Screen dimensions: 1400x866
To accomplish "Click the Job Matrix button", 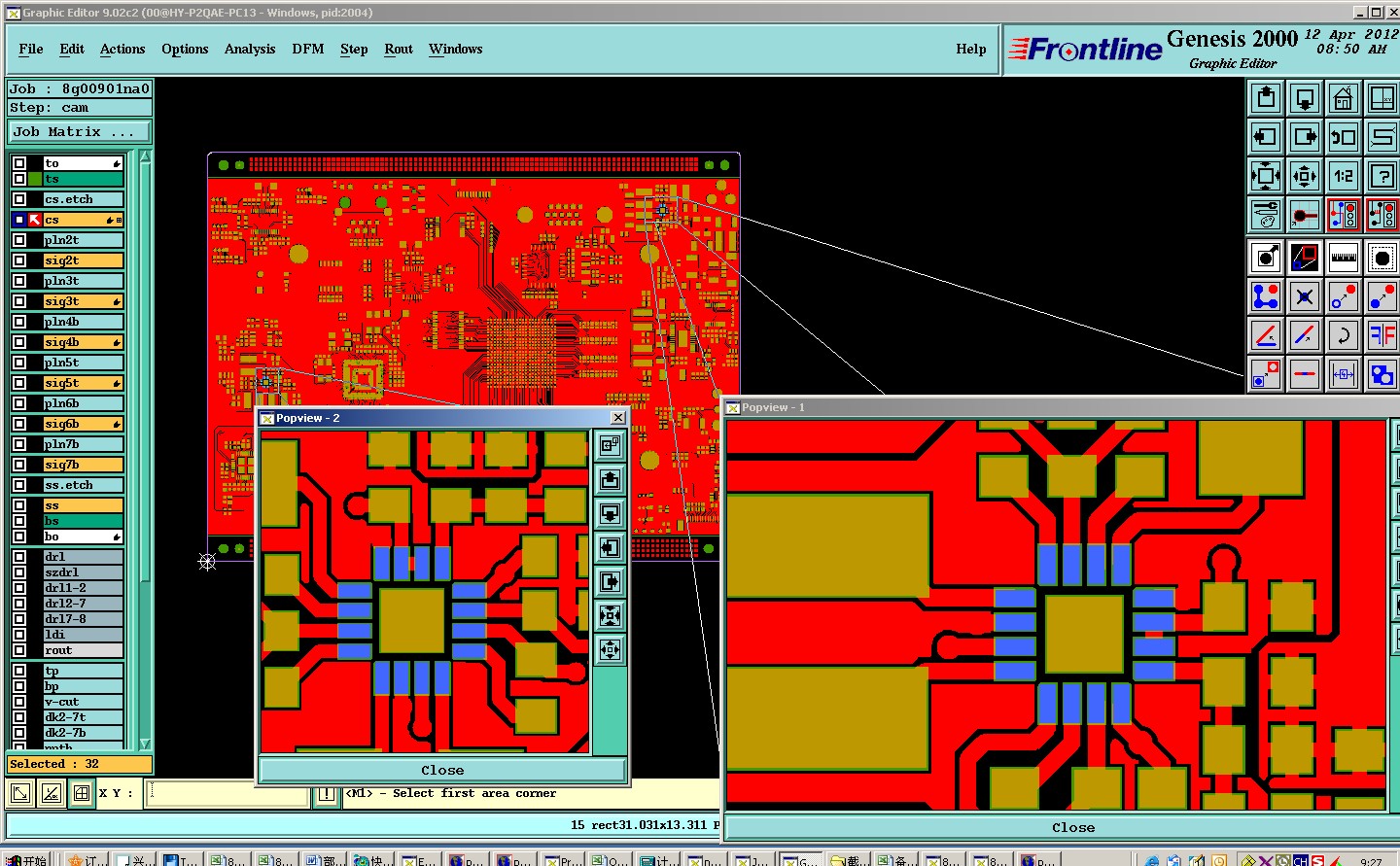I will tap(80, 132).
